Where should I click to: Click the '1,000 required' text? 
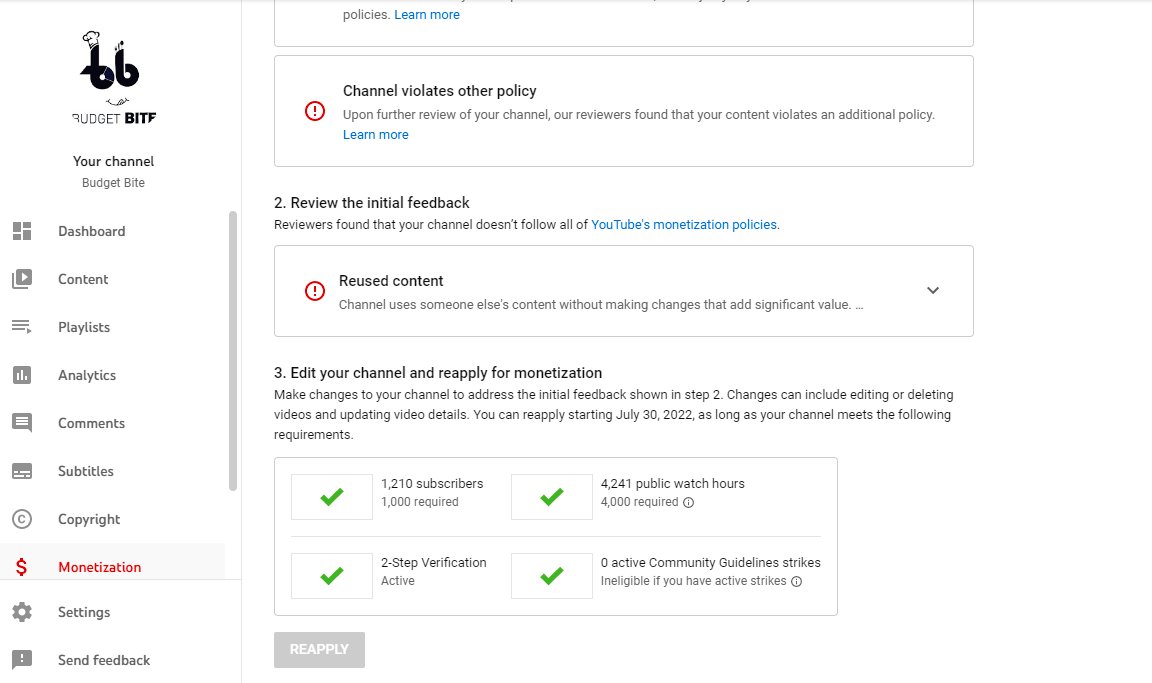tap(420, 502)
